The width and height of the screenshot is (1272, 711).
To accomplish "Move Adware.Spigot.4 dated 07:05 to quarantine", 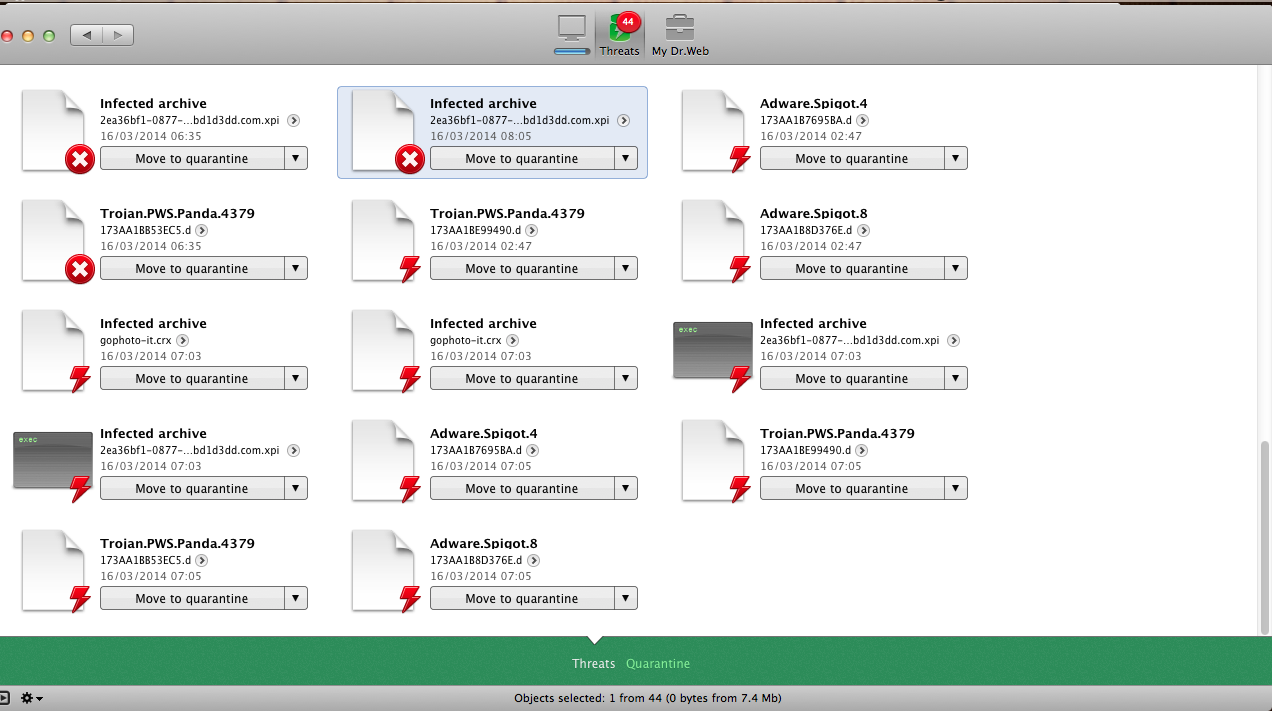I will [x=522, y=488].
